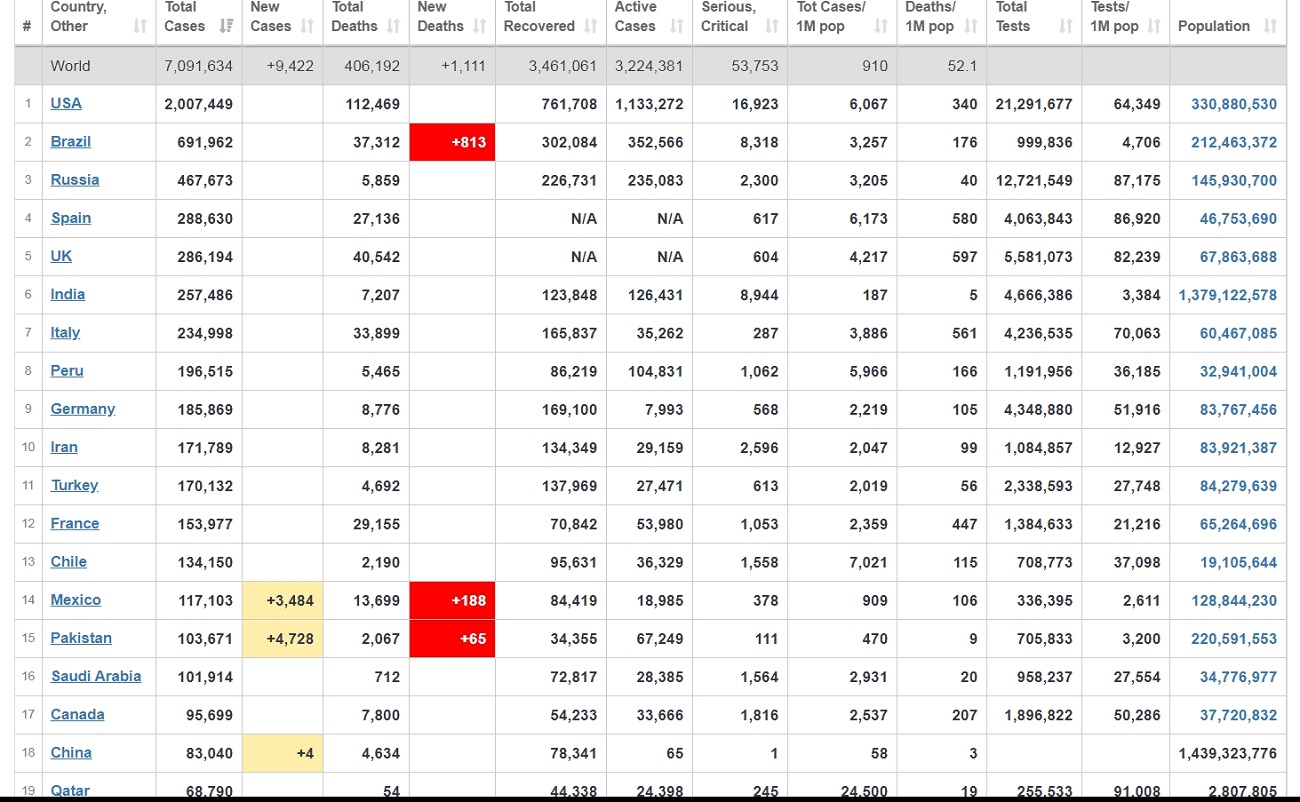Select Mexico's +3,484 new cases cell

282,600
